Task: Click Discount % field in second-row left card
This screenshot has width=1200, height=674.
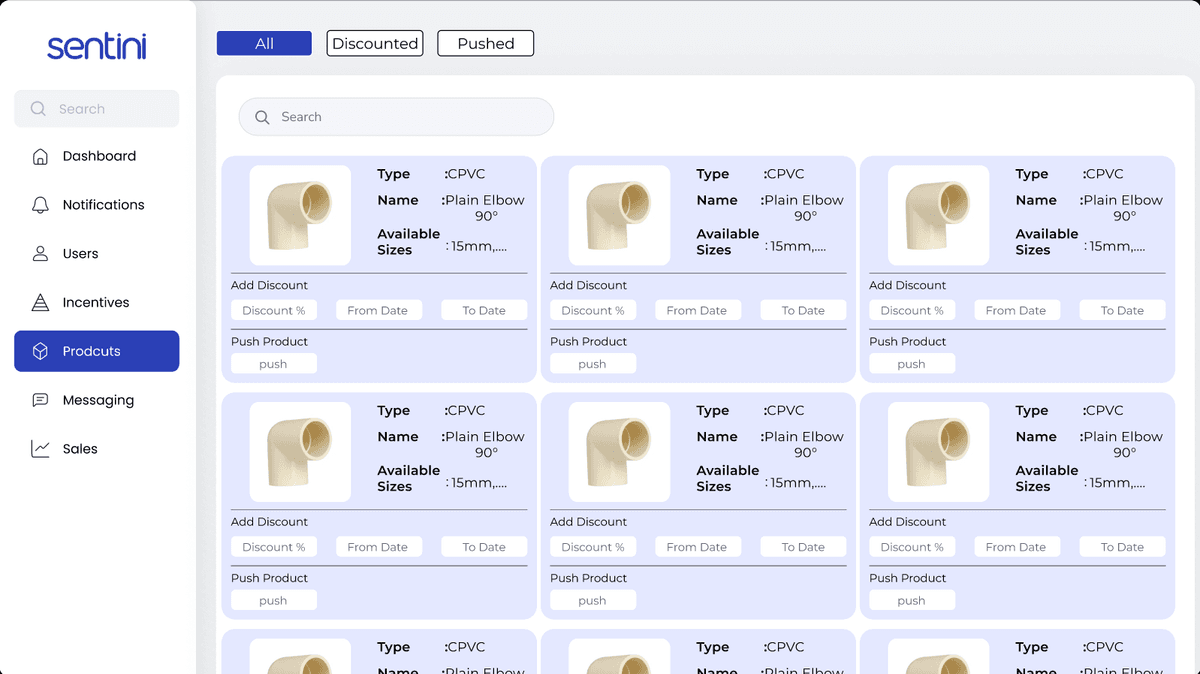Action: [x=274, y=547]
